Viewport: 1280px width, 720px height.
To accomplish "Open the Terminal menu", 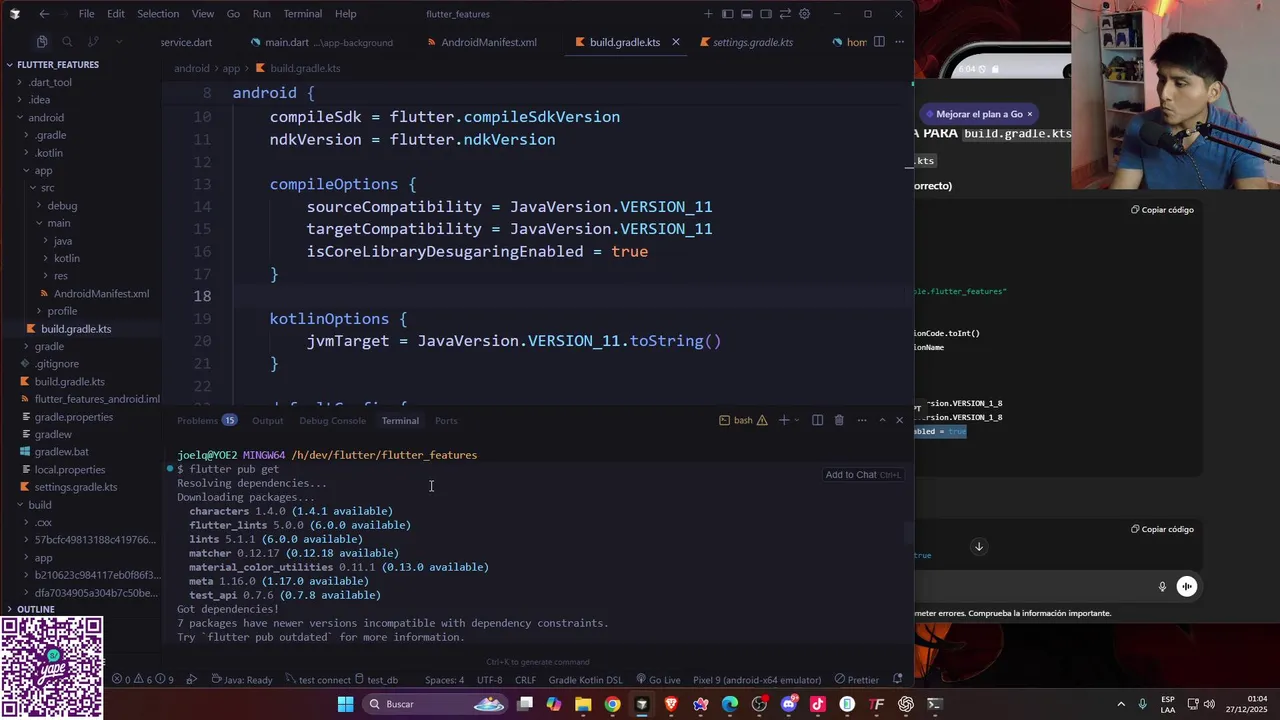I will point(302,14).
